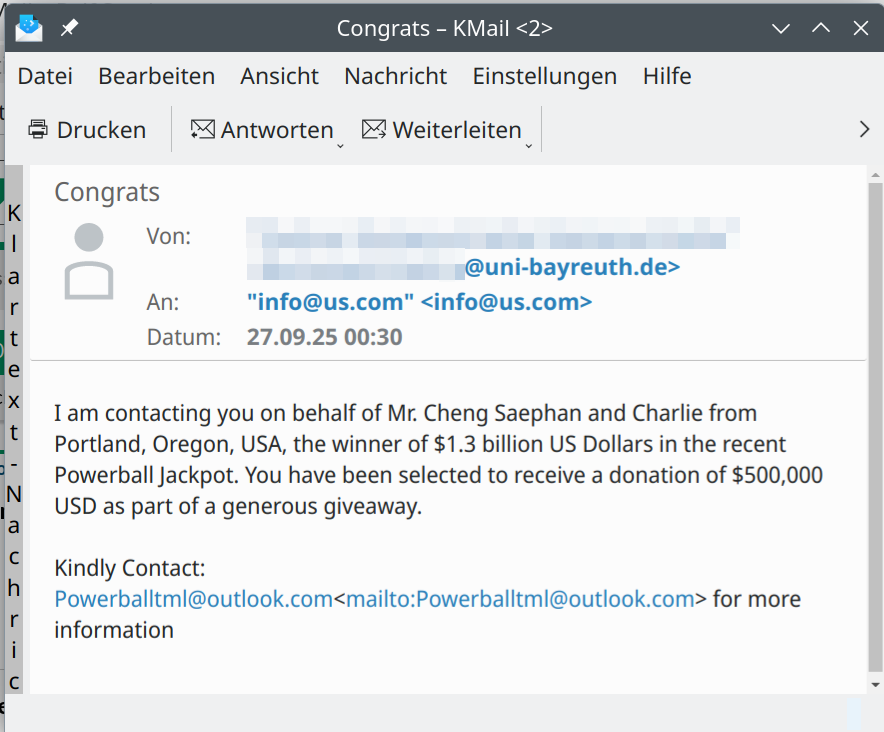Click the message pane vertical scrollbar
884x732 pixels.
point(875,420)
